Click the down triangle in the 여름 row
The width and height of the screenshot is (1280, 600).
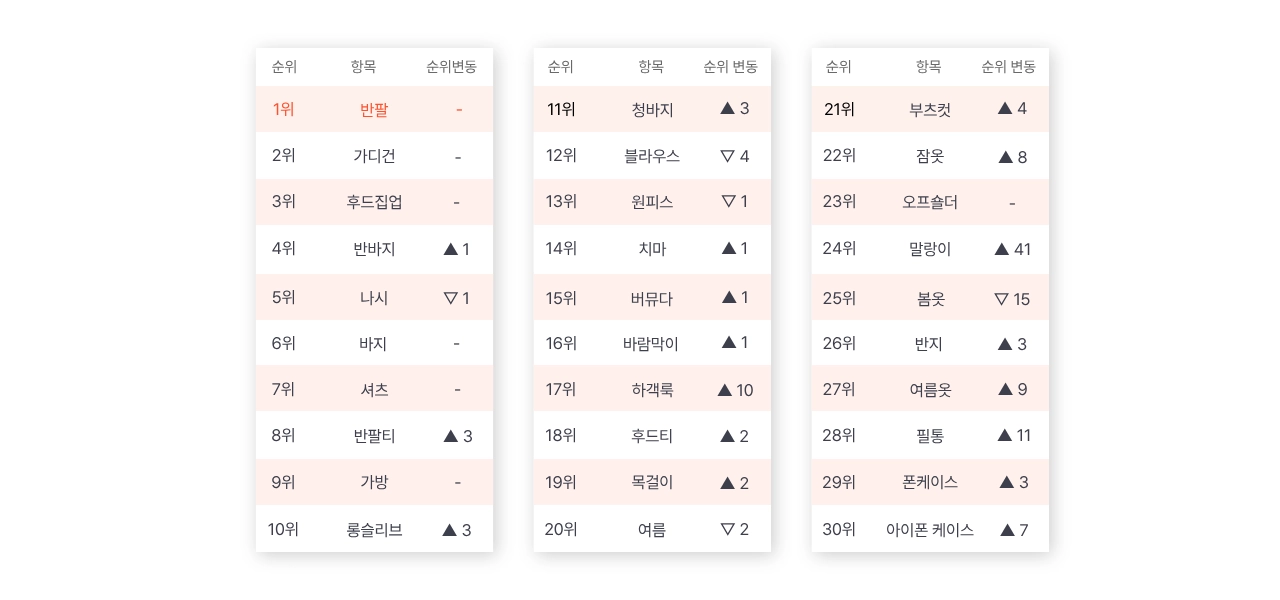click(728, 529)
